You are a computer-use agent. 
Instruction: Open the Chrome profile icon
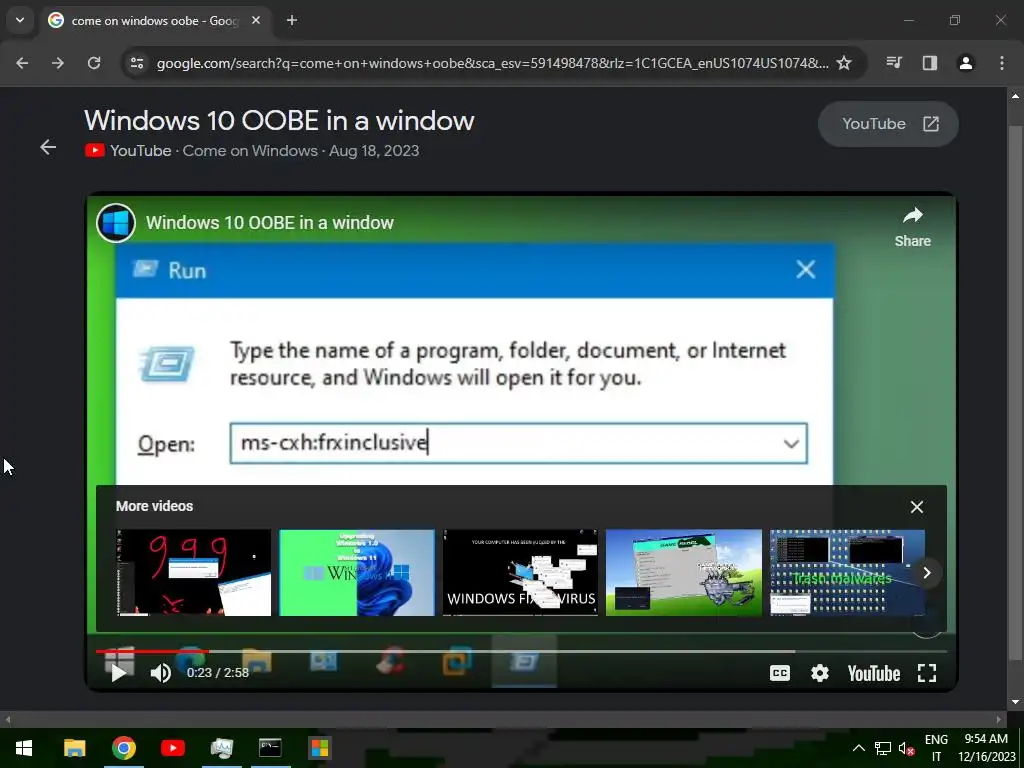(966, 63)
